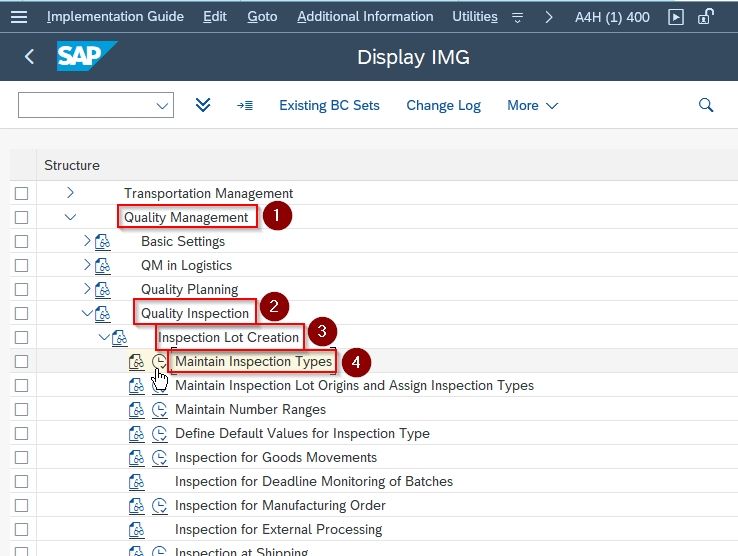Expand the QM in Logistics node
738x556 pixels.
(87, 265)
